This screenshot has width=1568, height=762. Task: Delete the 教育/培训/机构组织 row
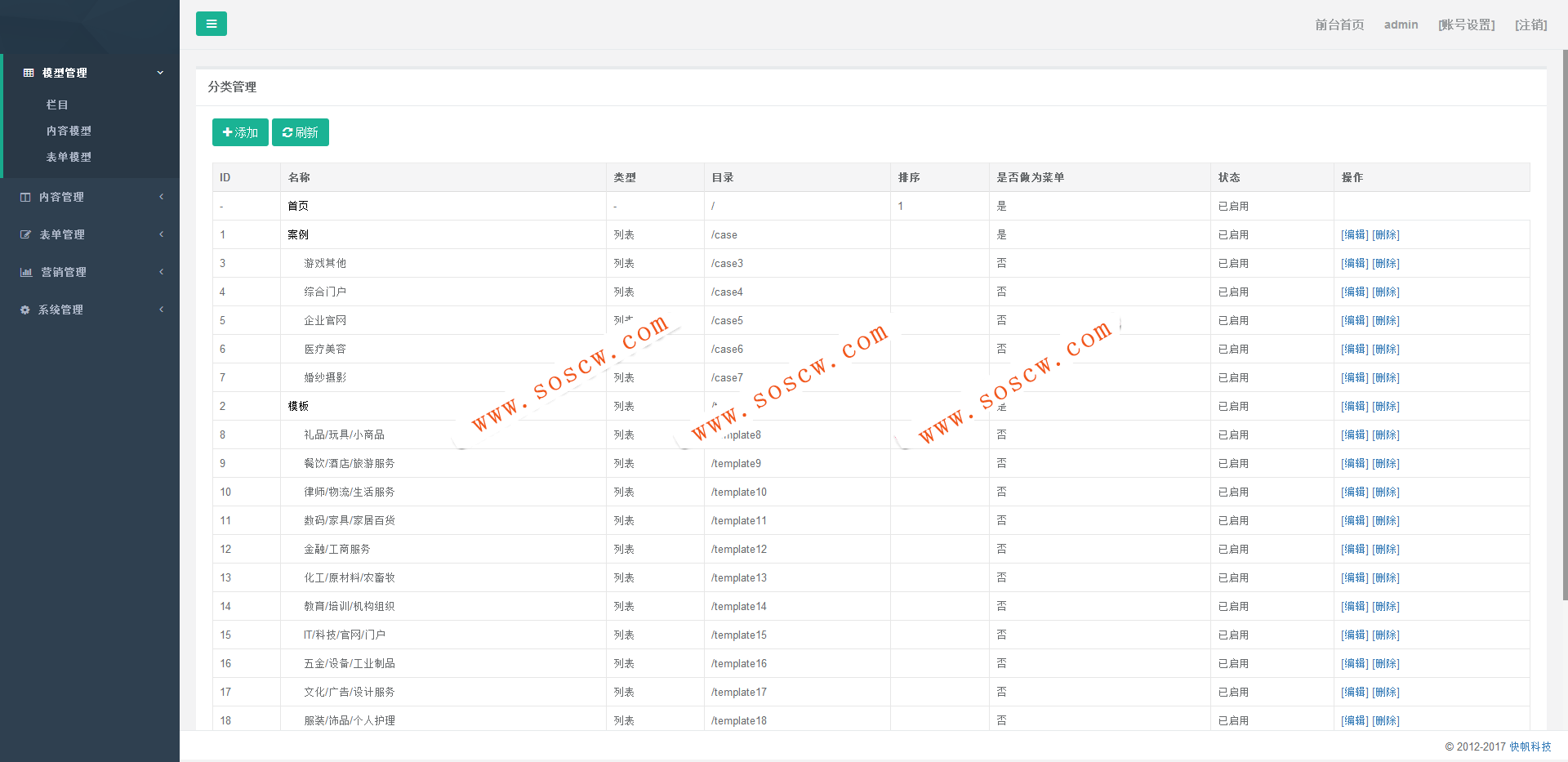click(1386, 606)
